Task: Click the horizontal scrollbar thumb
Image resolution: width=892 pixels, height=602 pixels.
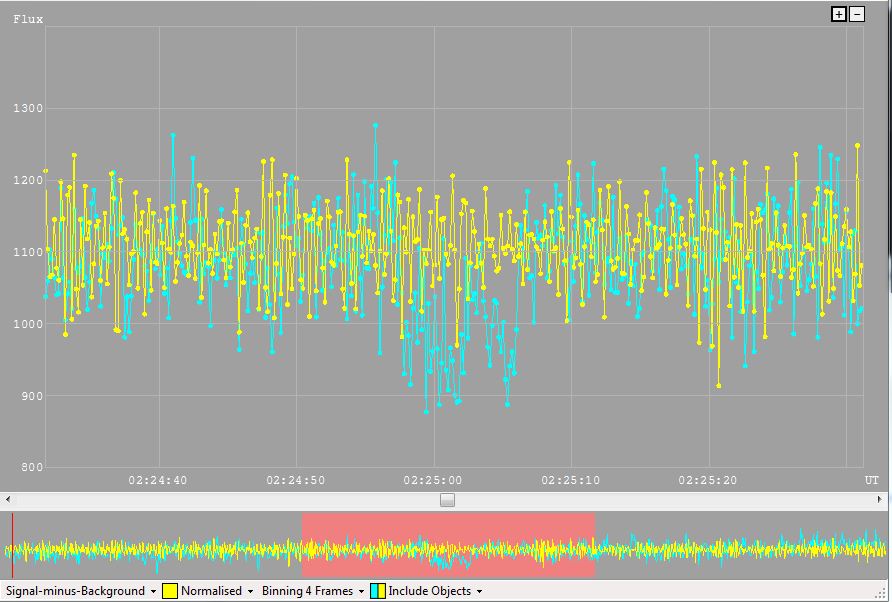Action: click(x=447, y=500)
